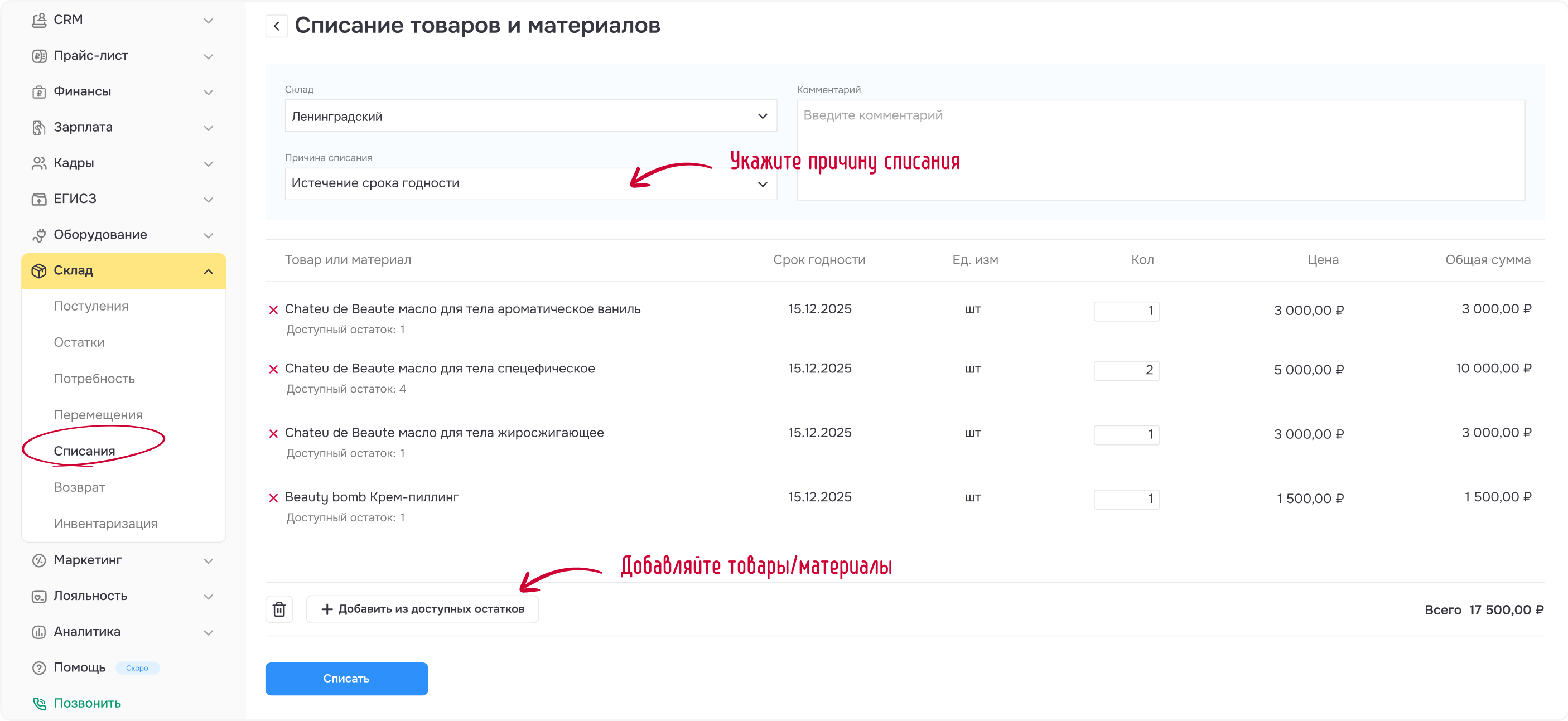Click the Кадры people icon

click(39, 163)
